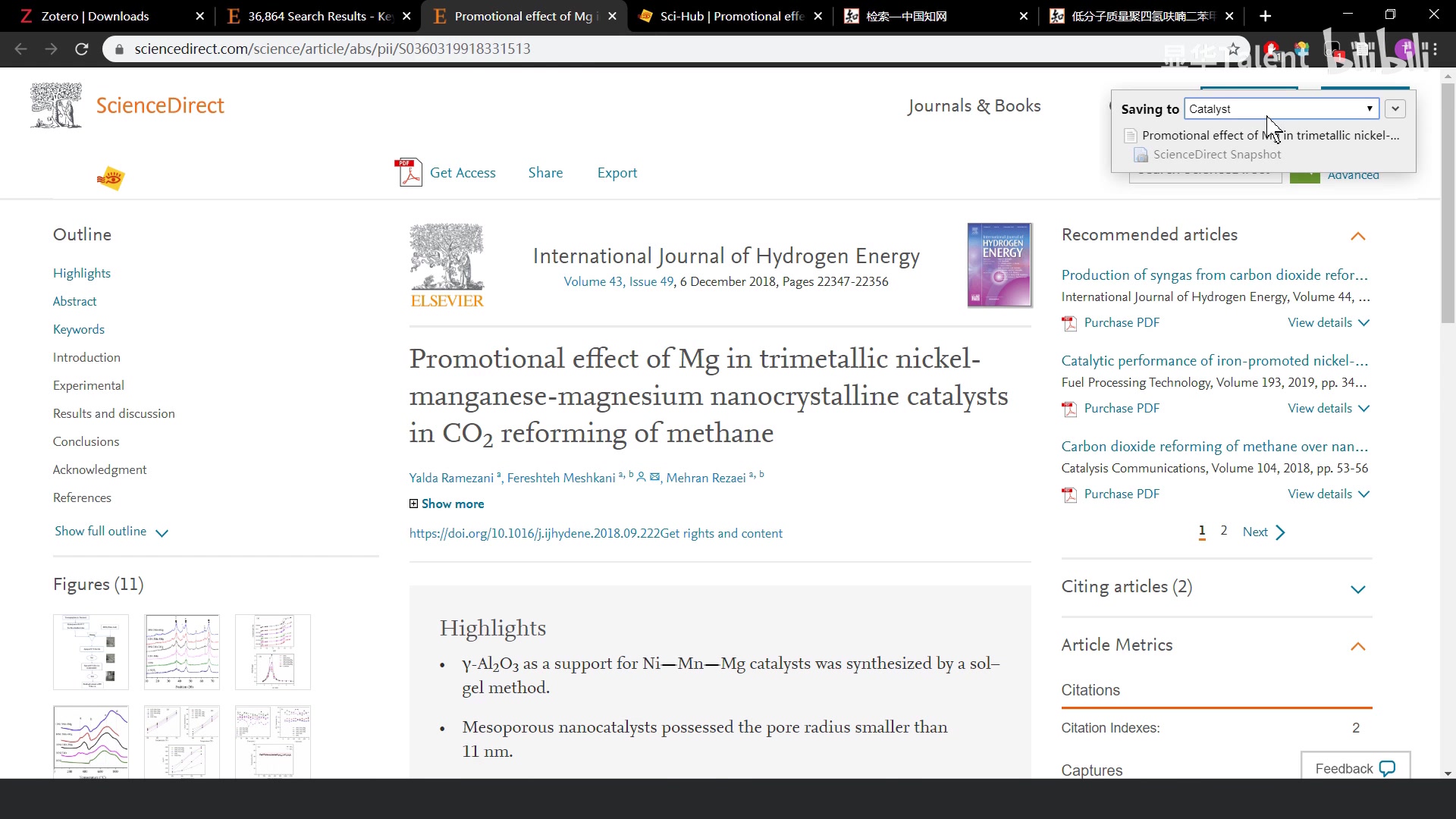Jump to Abstract in the outline
The width and height of the screenshot is (1456, 819).
point(74,301)
